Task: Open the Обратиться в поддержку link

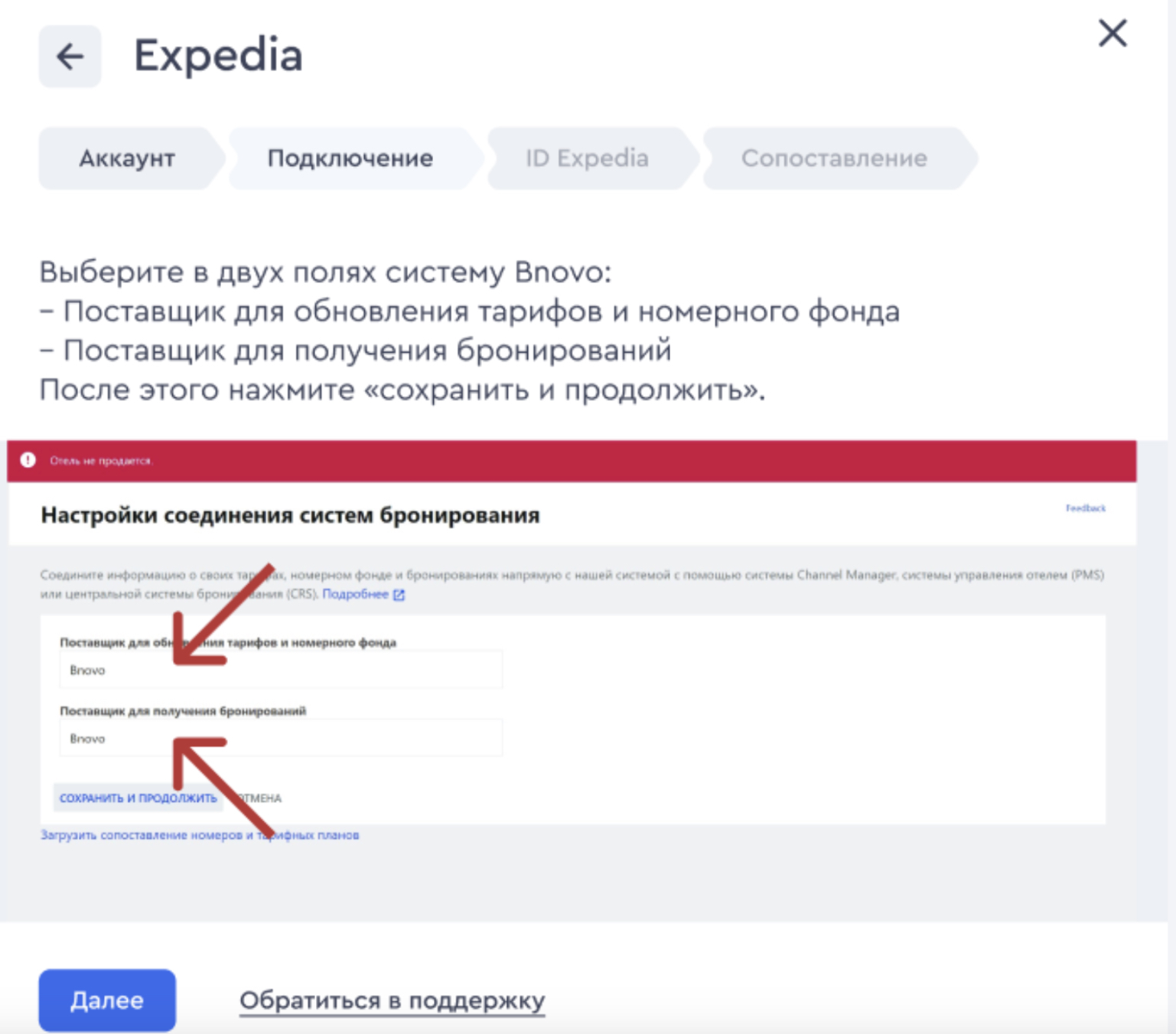Action: click(x=392, y=1000)
